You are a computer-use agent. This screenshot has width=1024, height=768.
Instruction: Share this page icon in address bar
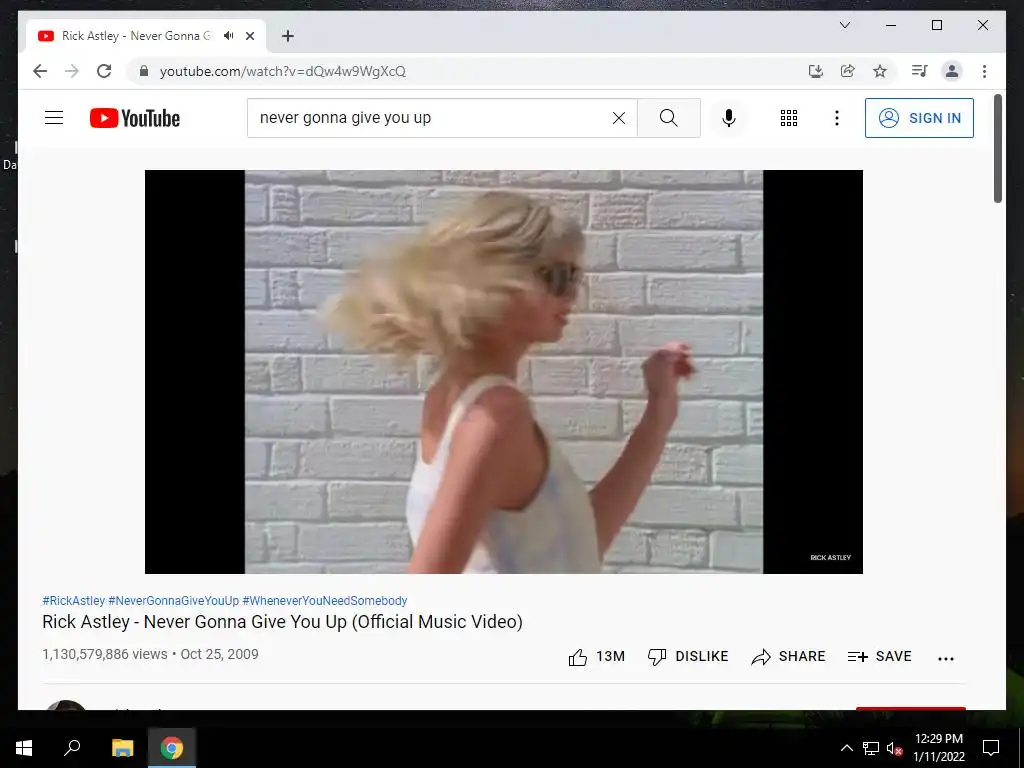tap(848, 71)
